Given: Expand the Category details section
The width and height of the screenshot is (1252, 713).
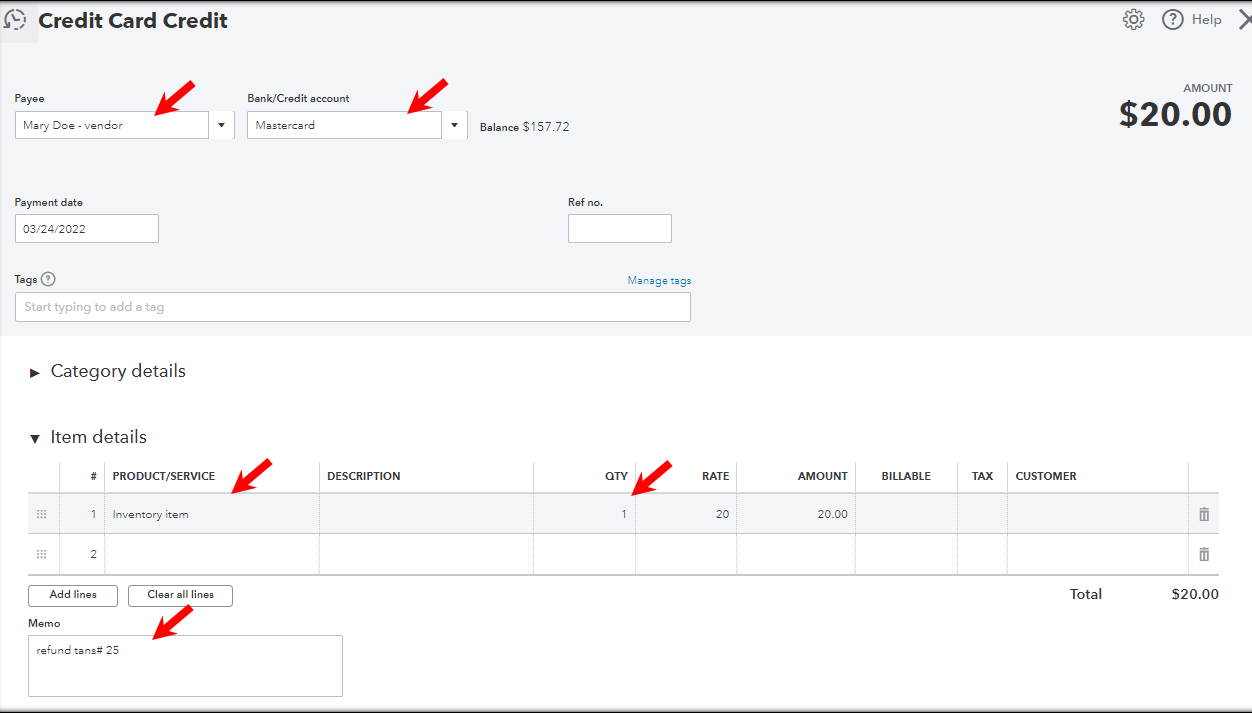Looking at the screenshot, I should pyautogui.click(x=35, y=371).
